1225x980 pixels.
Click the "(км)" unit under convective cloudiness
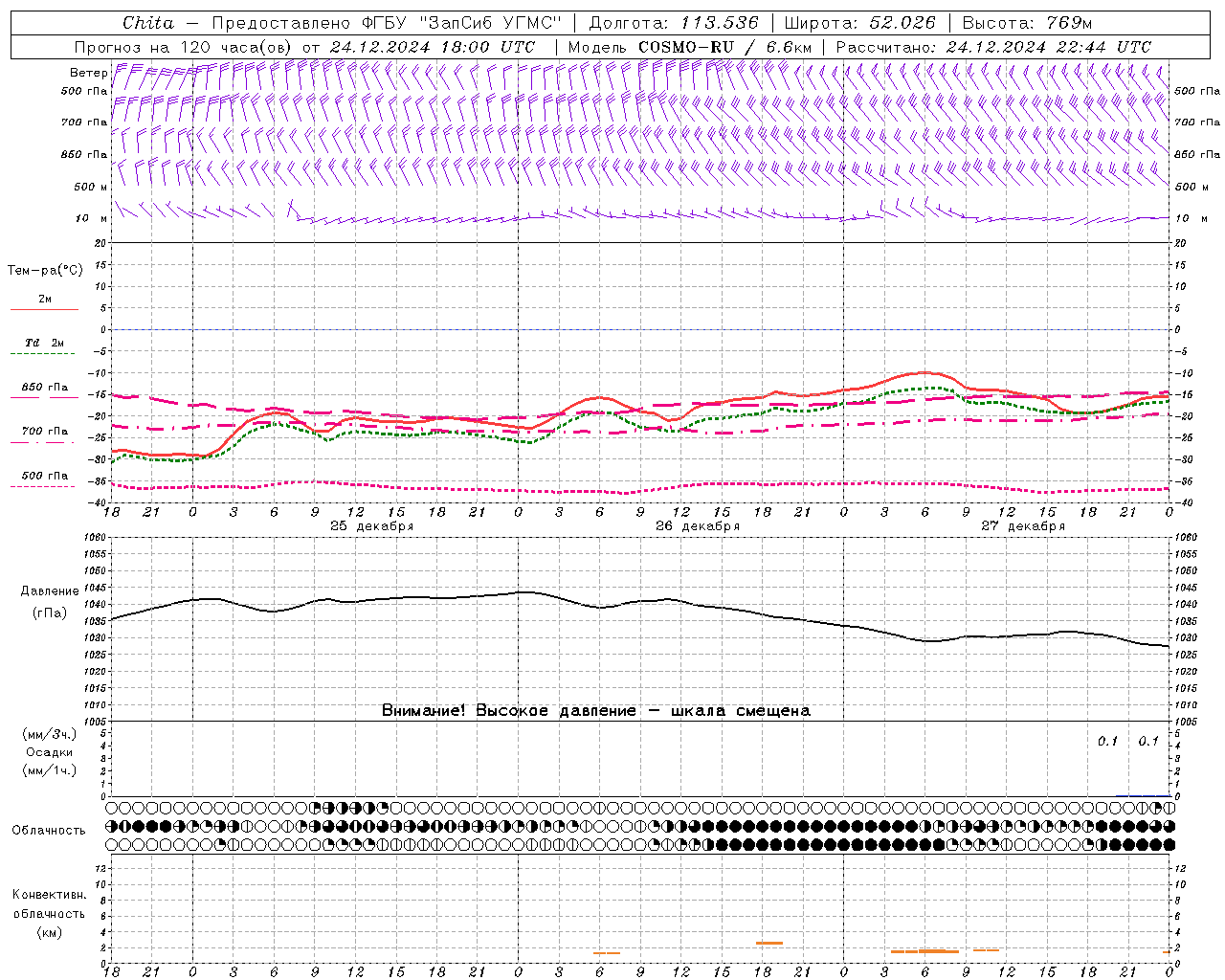(x=50, y=932)
